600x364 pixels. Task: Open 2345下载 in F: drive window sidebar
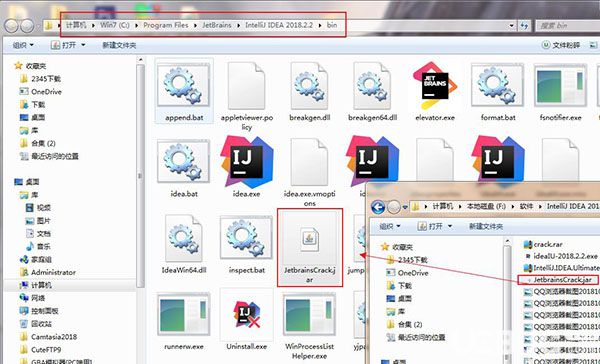pos(407,260)
